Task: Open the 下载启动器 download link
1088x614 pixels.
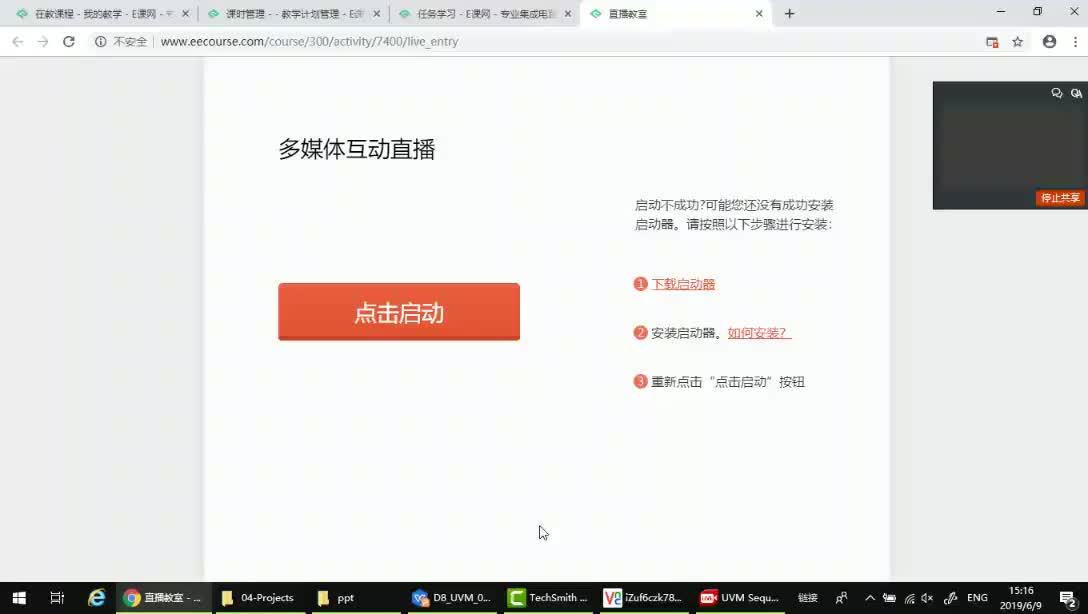Action: point(683,284)
